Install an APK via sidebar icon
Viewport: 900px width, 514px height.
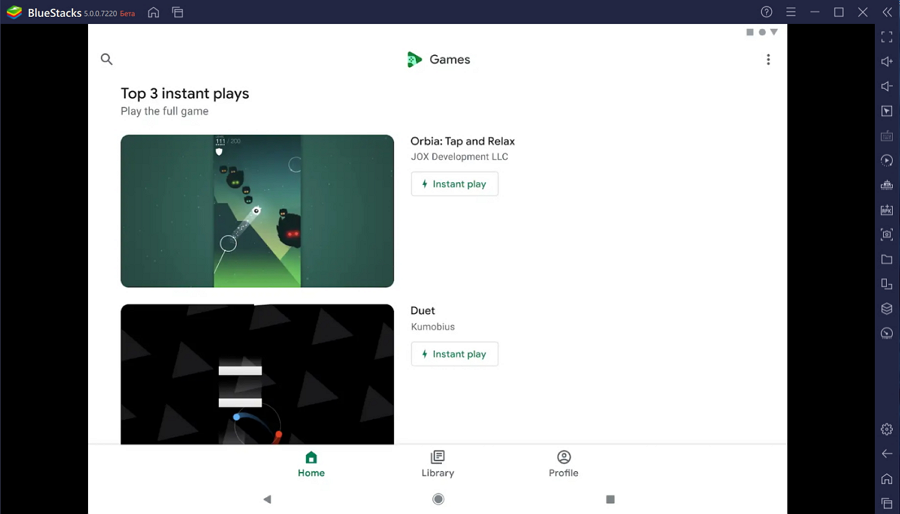(887, 210)
